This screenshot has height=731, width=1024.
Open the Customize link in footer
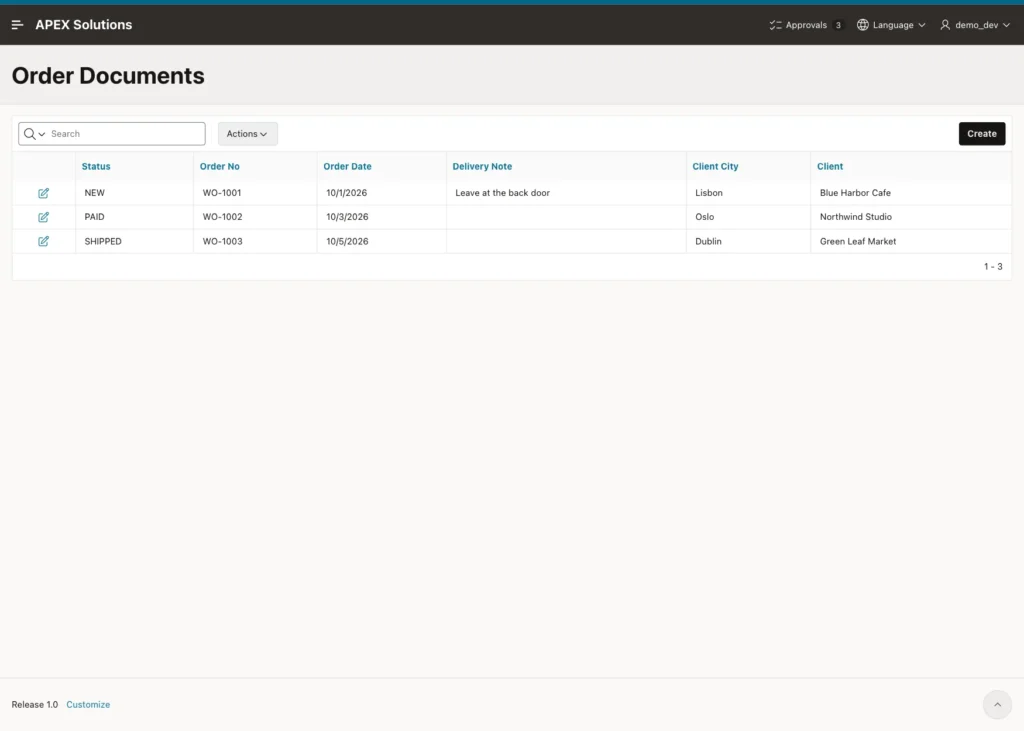pyautogui.click(x=88, y=704)
